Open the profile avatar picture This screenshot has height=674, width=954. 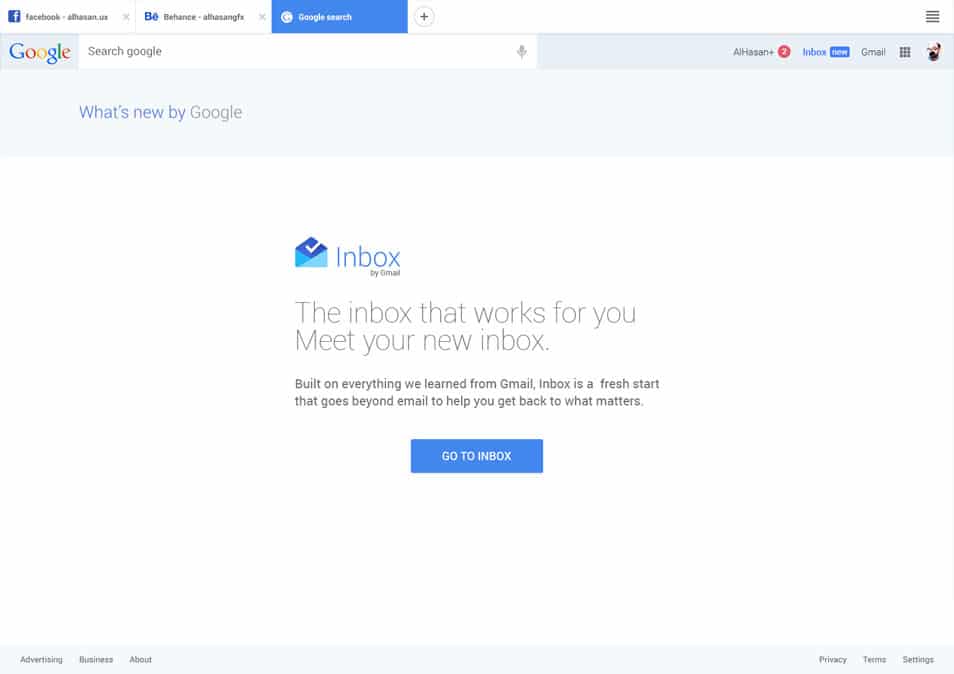(x=933, y=51)
